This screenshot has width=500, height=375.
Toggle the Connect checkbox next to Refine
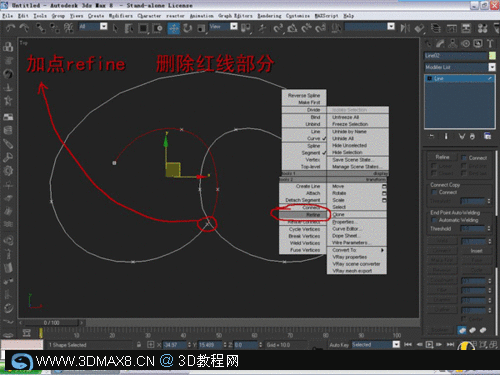click(x=464, y=158)
